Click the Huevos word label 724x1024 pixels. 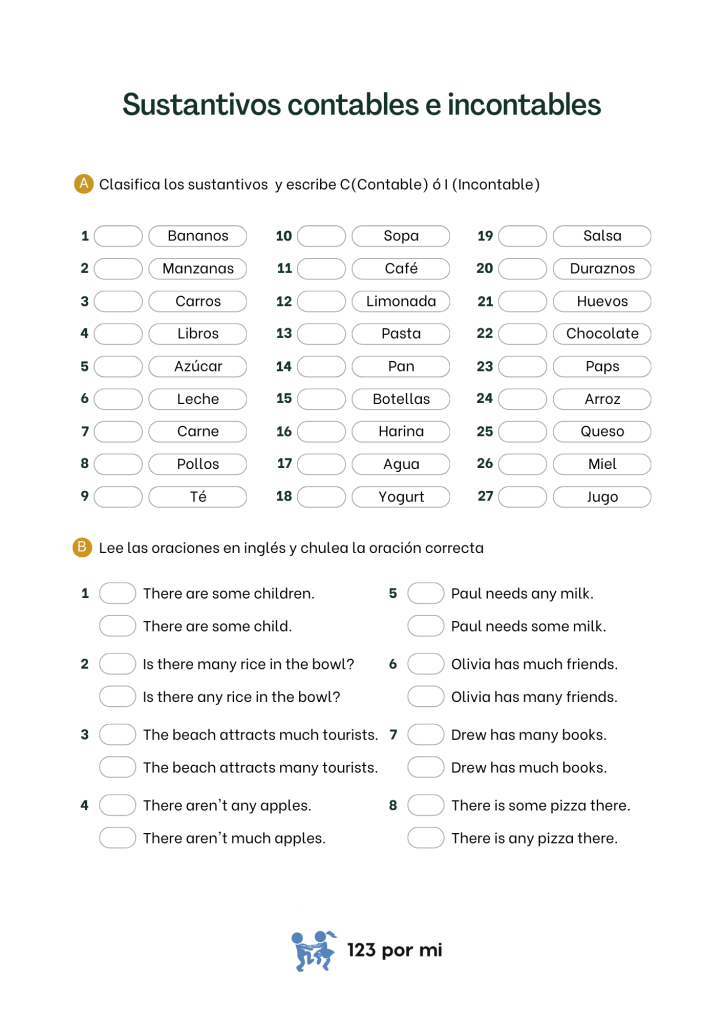coord(602,301)
